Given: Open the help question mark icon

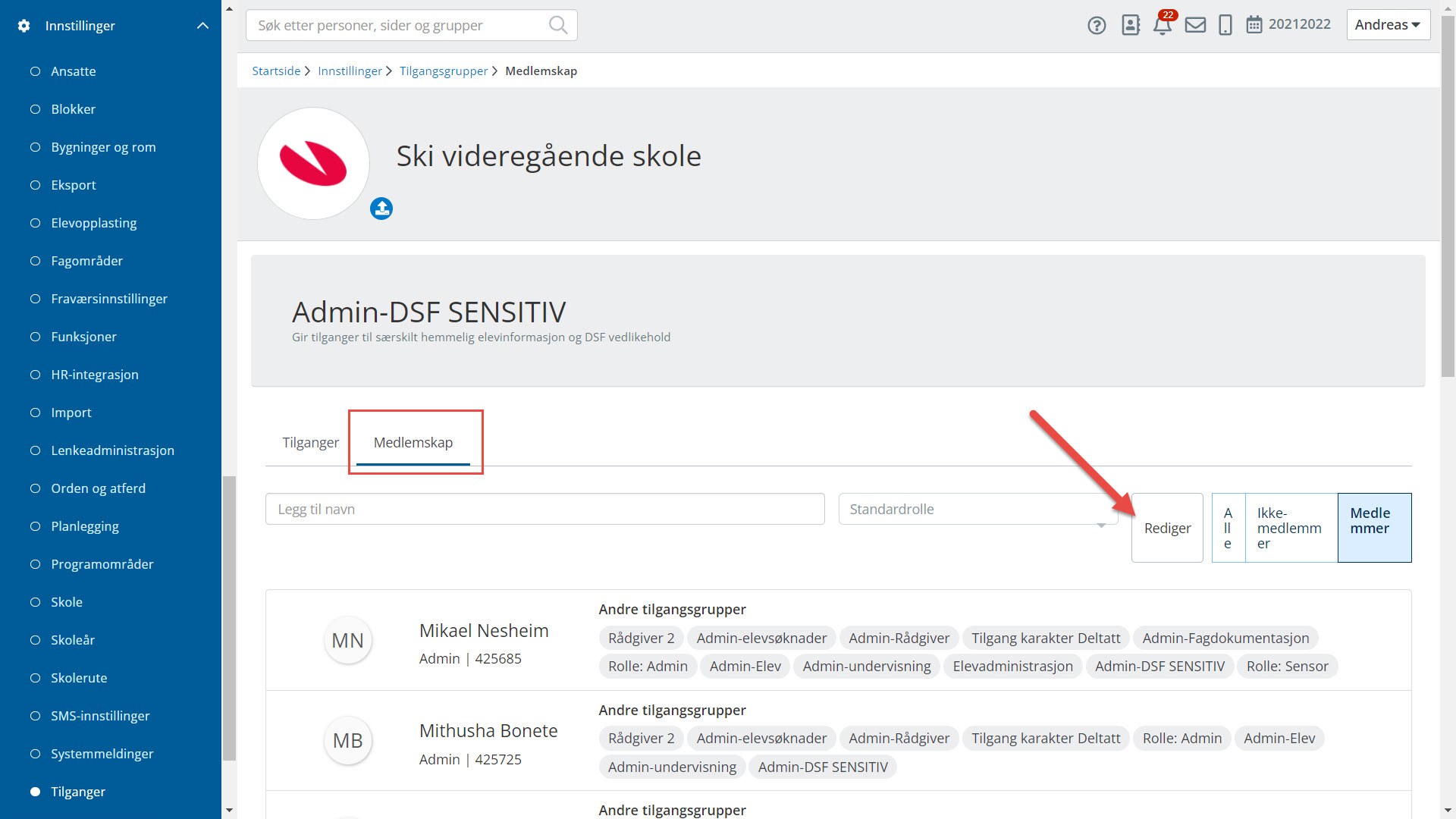Looking at the screenshot, I should point(1097,25).
